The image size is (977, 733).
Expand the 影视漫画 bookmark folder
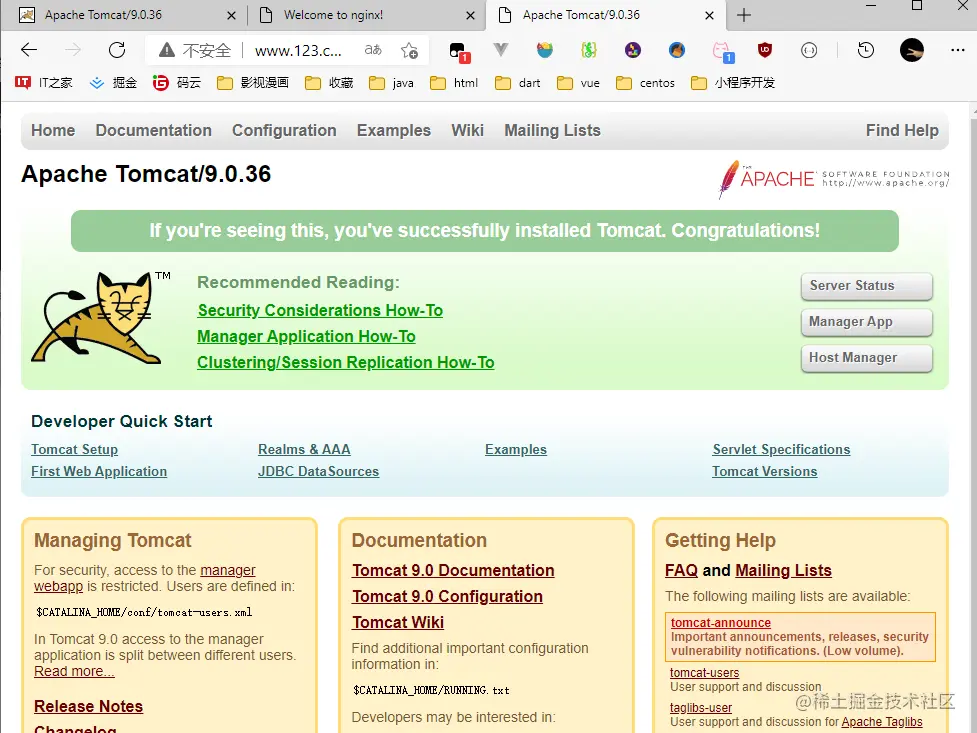[x=253, y=83]
